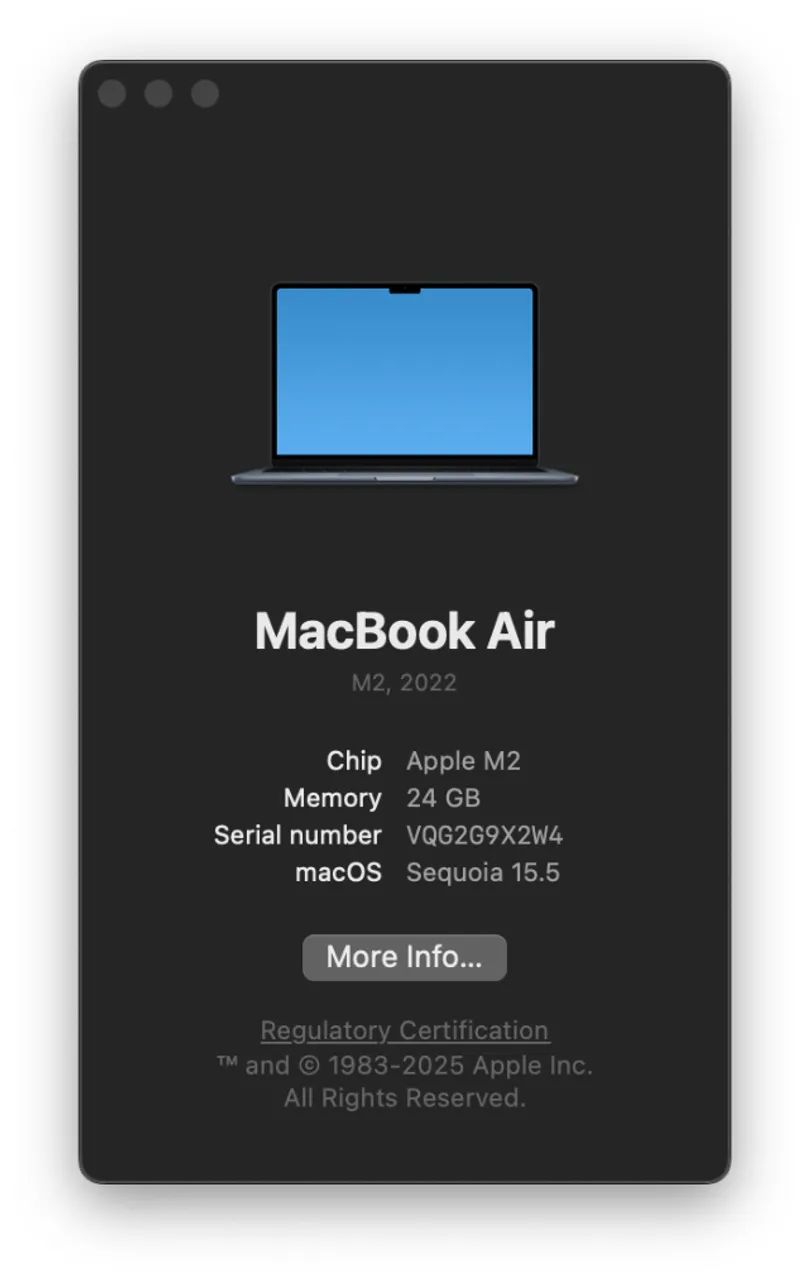Screen dimensions: 809x1280
Task: Click the zoom window button
Action: [205, 94]
